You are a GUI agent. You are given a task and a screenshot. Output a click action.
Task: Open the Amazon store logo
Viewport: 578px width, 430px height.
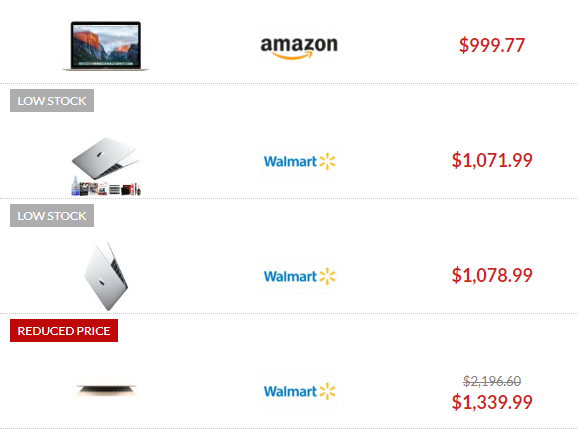point(299,47)
